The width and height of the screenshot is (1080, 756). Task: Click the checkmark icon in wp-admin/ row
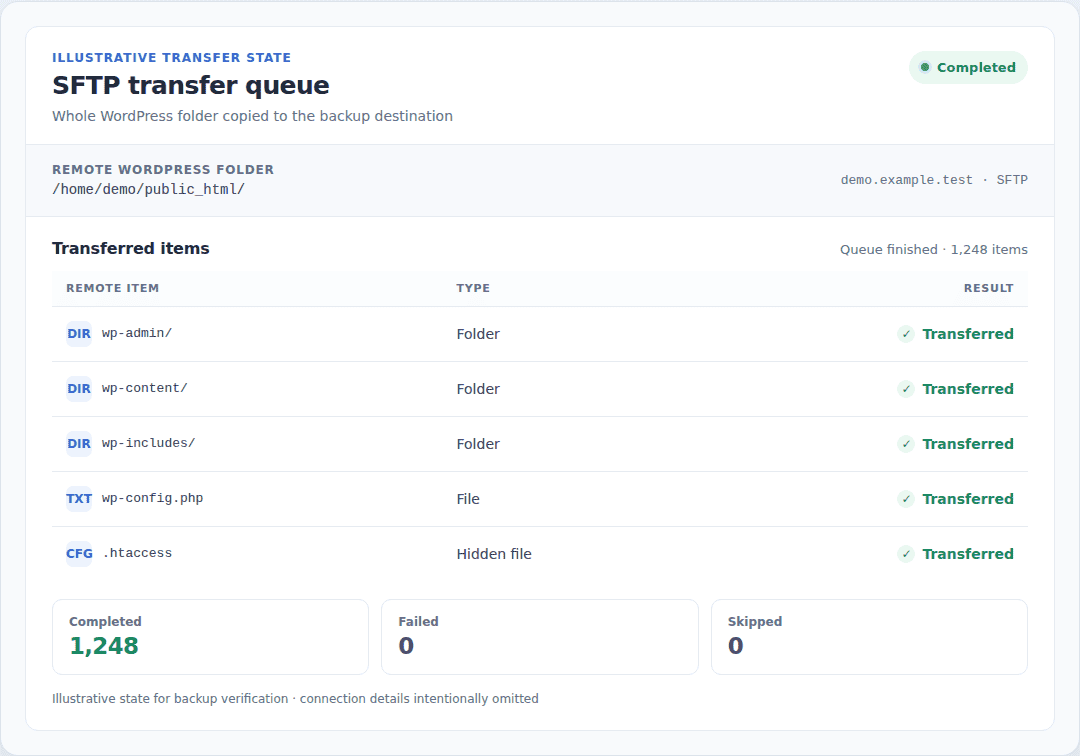[x=906, y=334]
